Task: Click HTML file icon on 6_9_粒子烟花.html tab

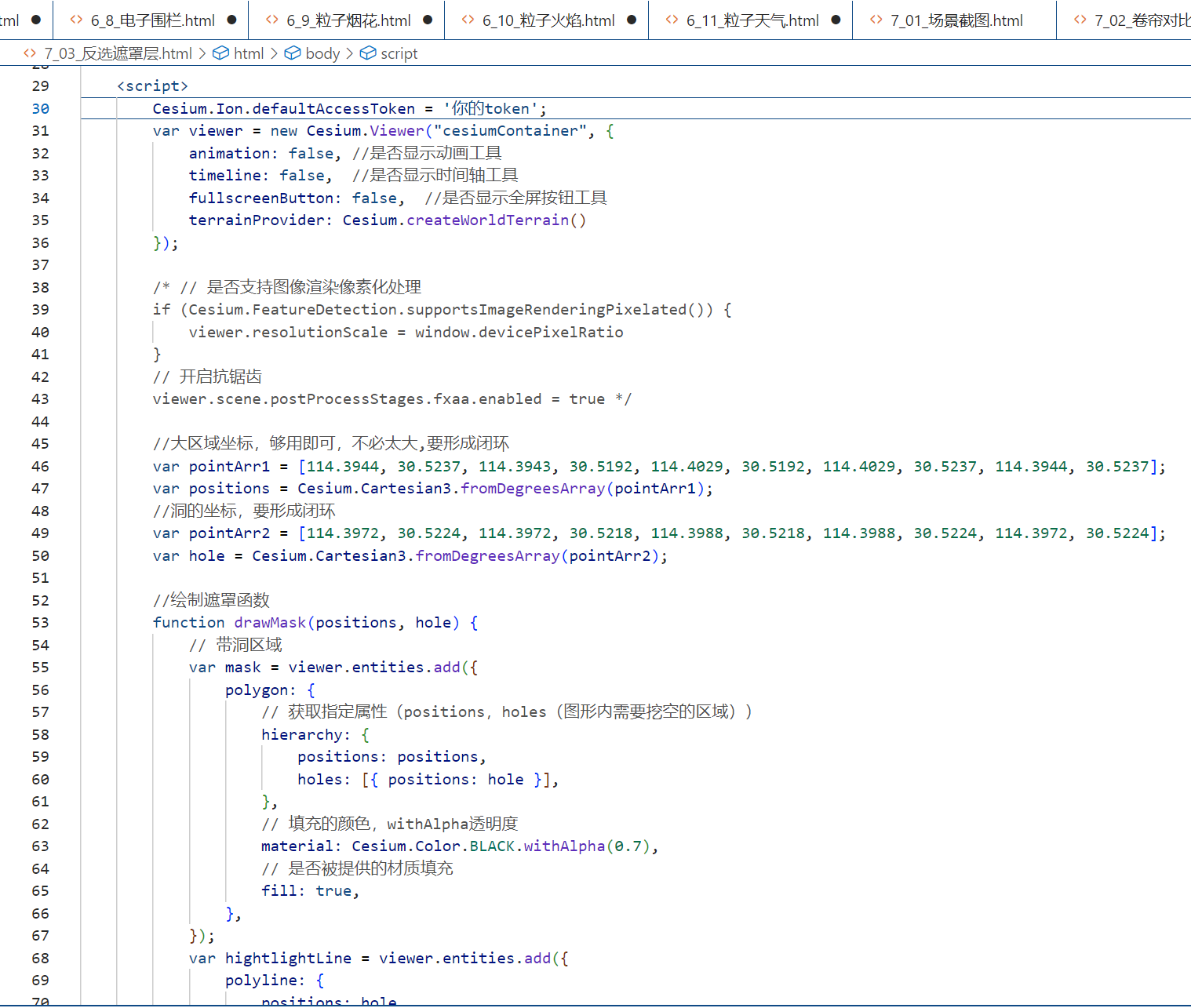Action: 272,20
